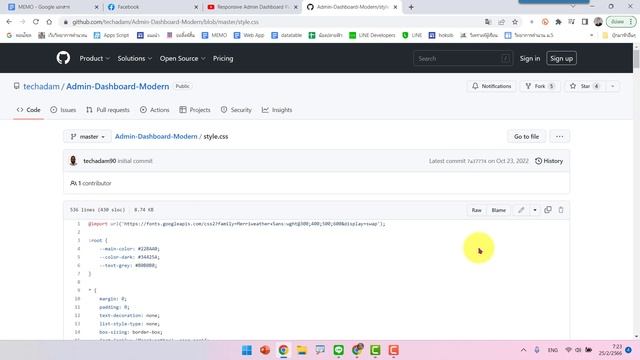Open the three-dot file options menu
This screenshot has width=640, height=360.
(560, 136)
